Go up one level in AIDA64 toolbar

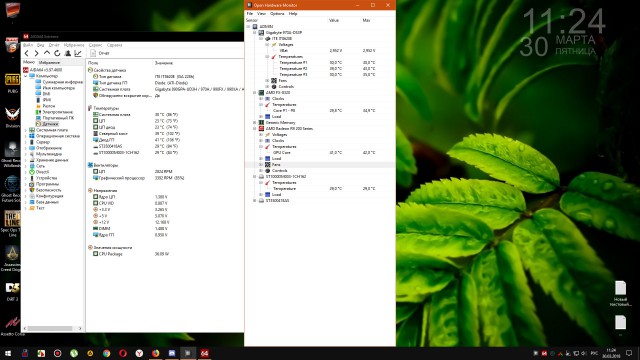[x=47, y=53]
